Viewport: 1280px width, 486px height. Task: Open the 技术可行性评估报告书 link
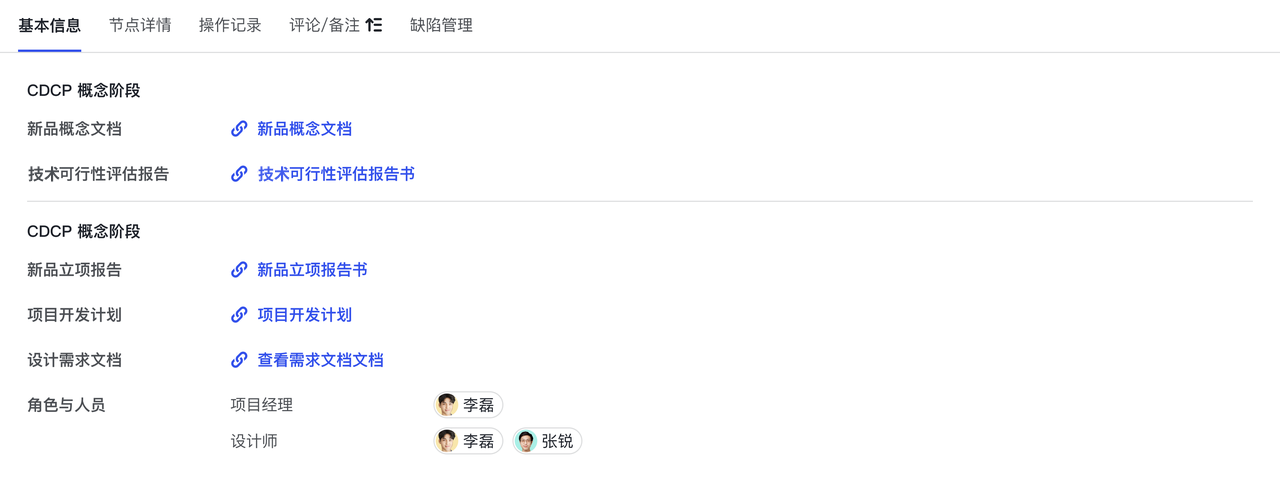[336, 174]
